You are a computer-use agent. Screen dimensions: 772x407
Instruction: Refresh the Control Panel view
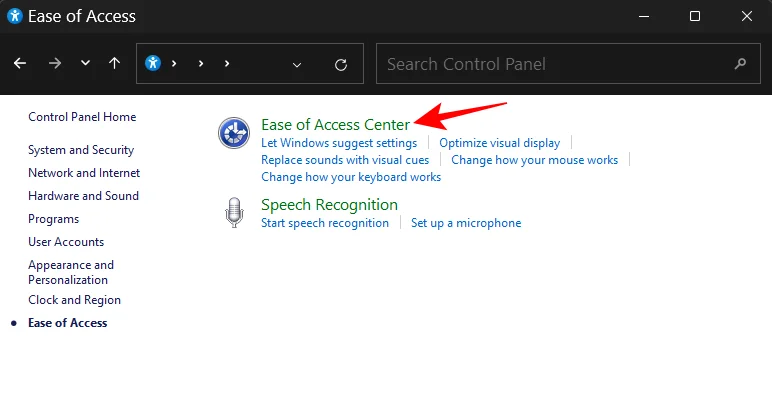click(341, 64)
